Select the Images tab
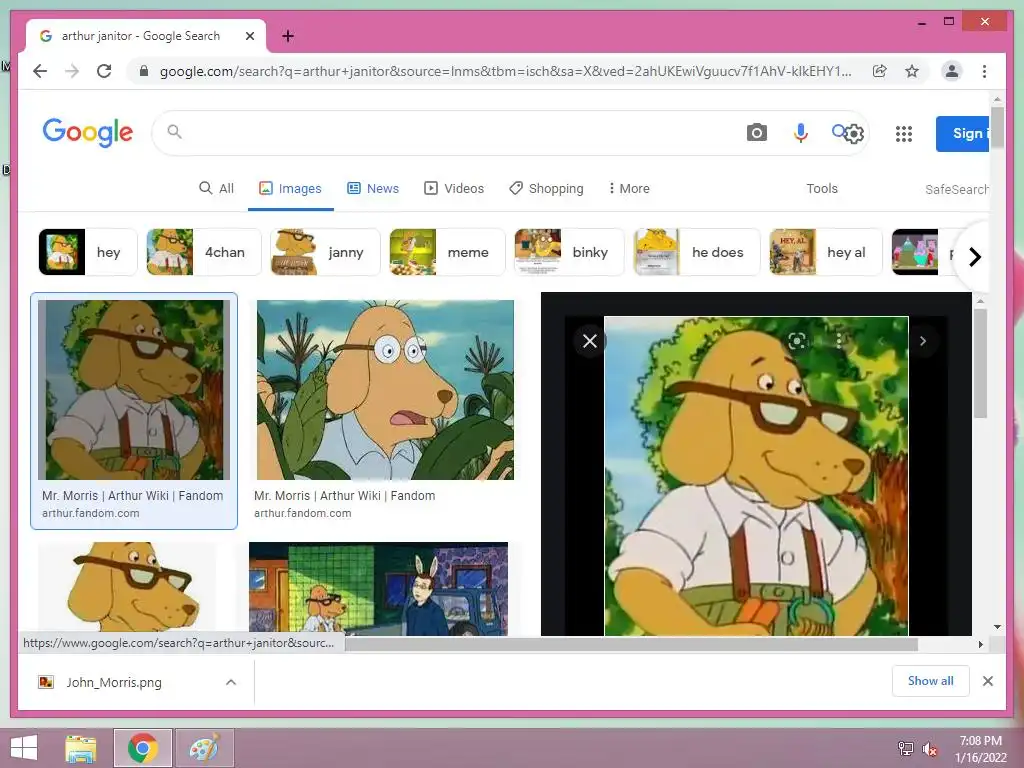 coord(291,188)
